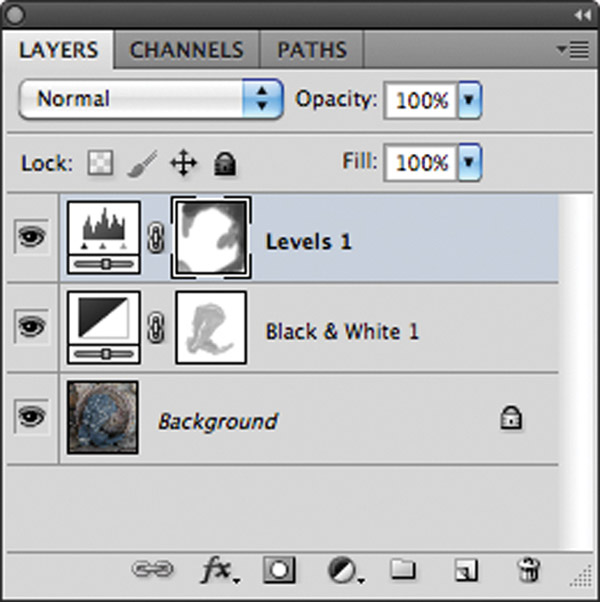Open the Opacity slider dropdown arrow
The height and width of the screenshot is (602, 600).
click(x=469, y=100)
